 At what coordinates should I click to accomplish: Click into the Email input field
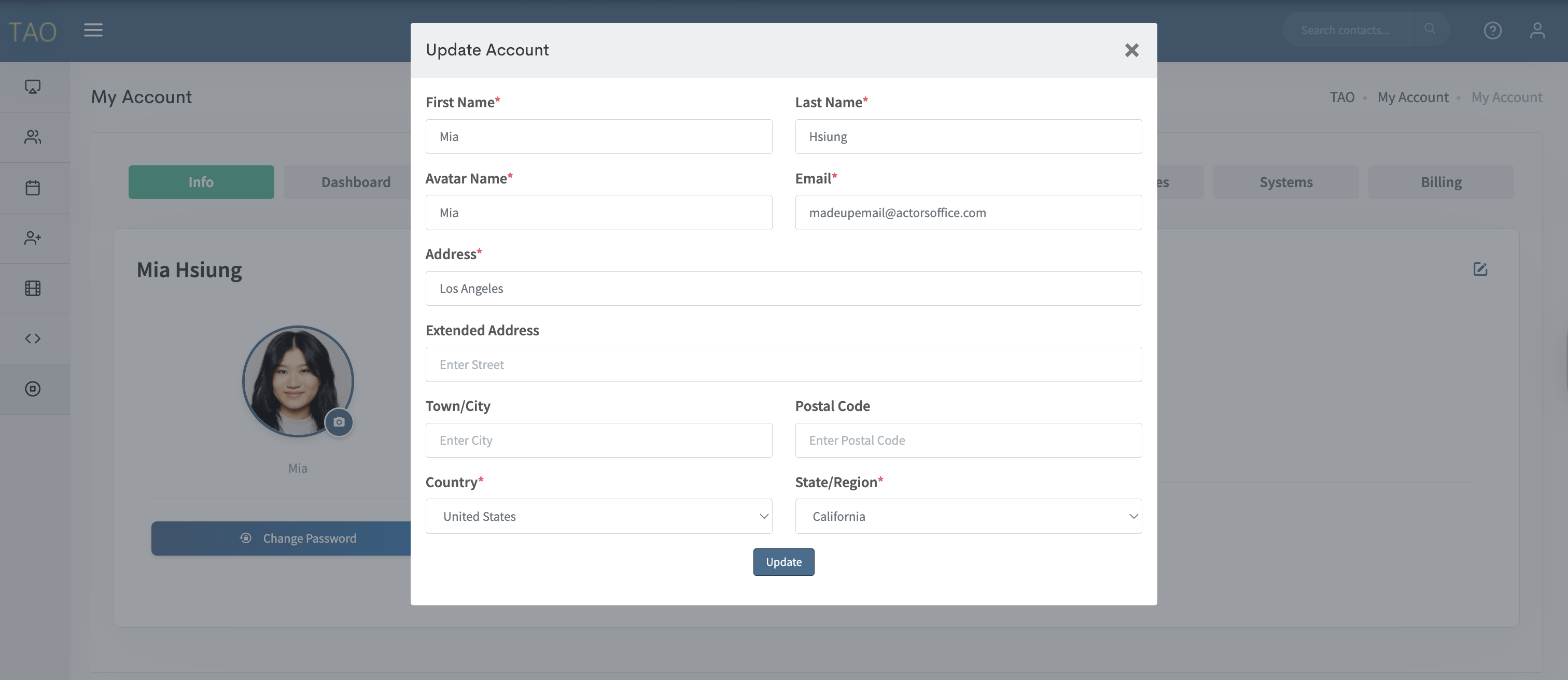968,212
